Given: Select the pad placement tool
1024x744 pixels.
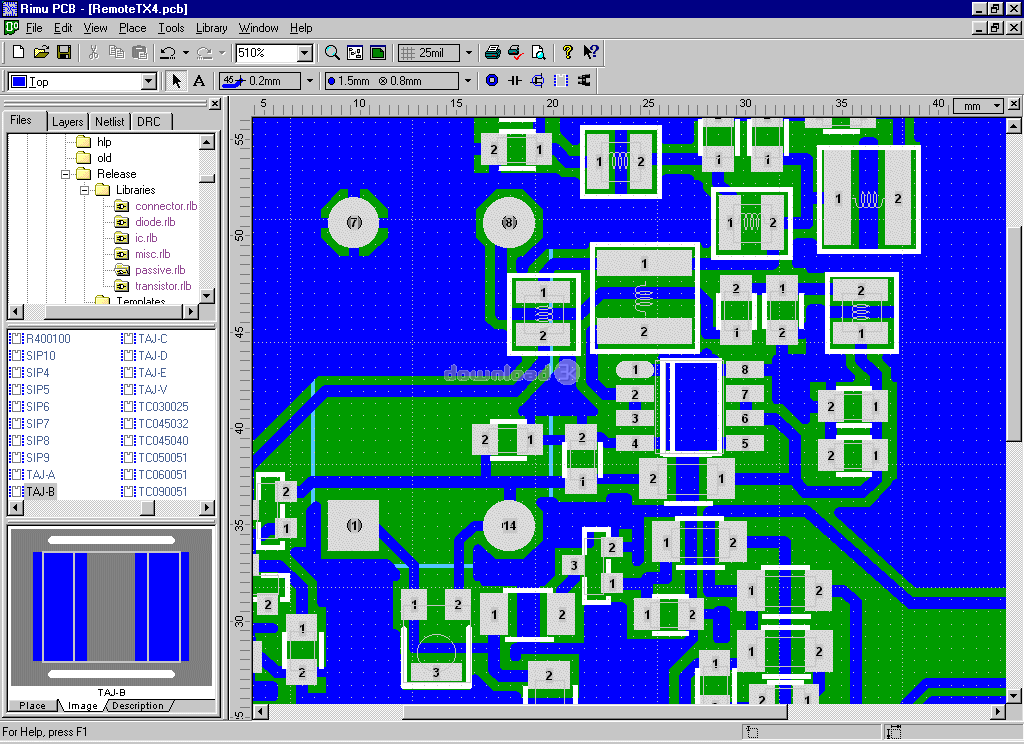Looking at the screenshot, I should click(492, 80).
